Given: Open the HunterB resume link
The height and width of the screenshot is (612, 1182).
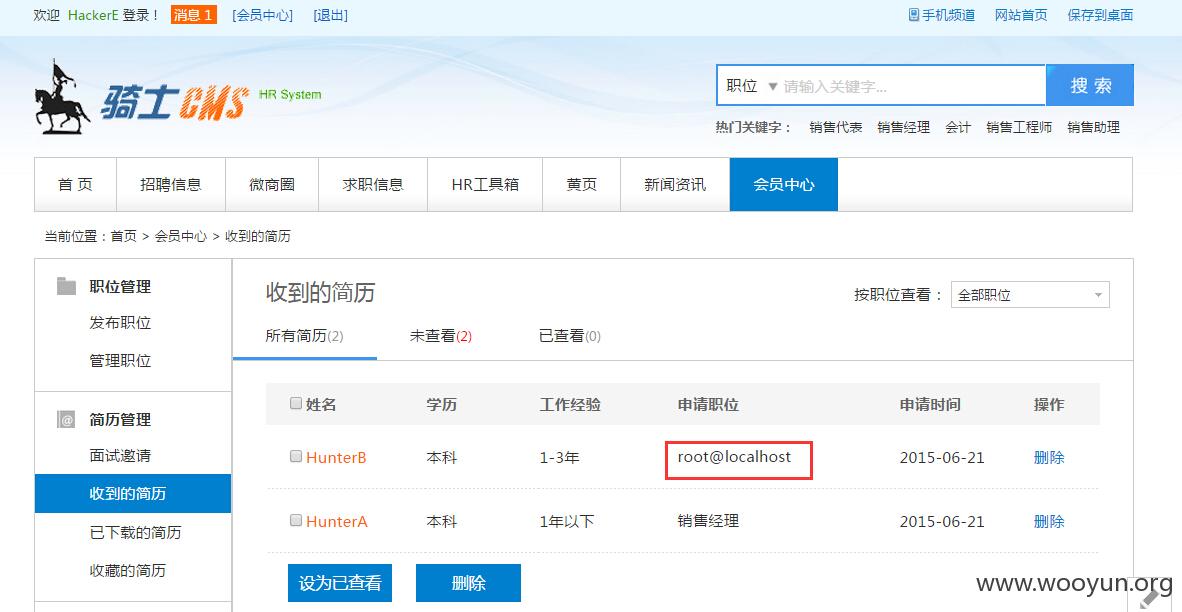Looking at the screenshot, I should tap(336, 457).
